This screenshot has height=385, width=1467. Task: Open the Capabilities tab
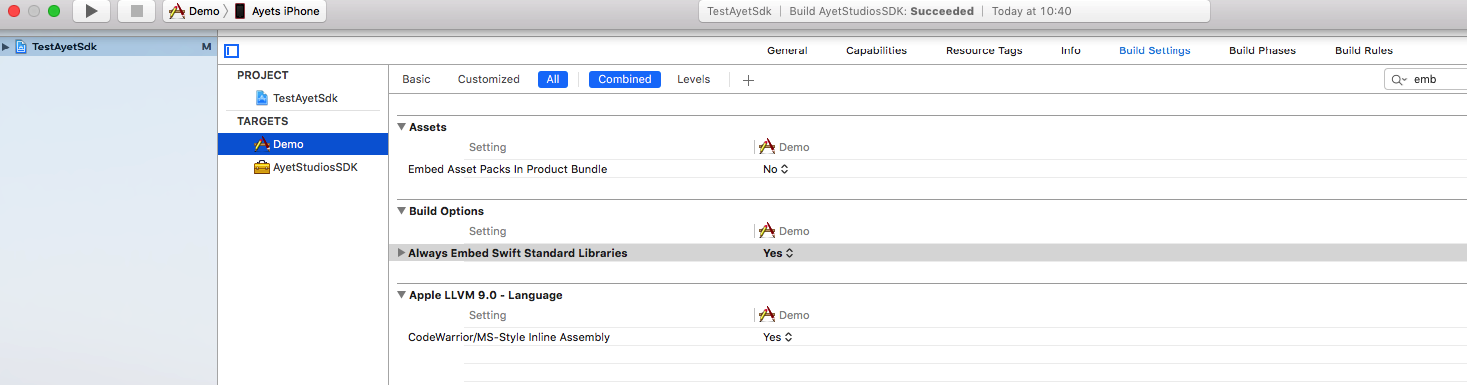pyautogui.click(x=876, y=50)
